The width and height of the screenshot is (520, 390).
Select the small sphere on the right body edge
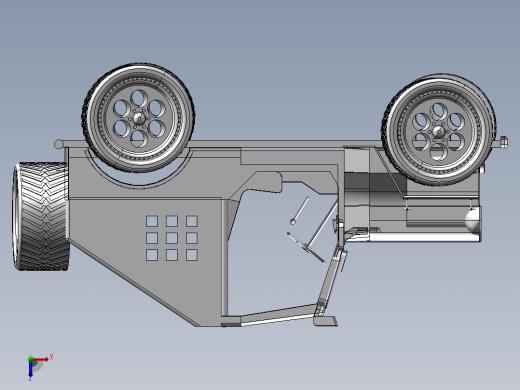[x=473, y=220]
